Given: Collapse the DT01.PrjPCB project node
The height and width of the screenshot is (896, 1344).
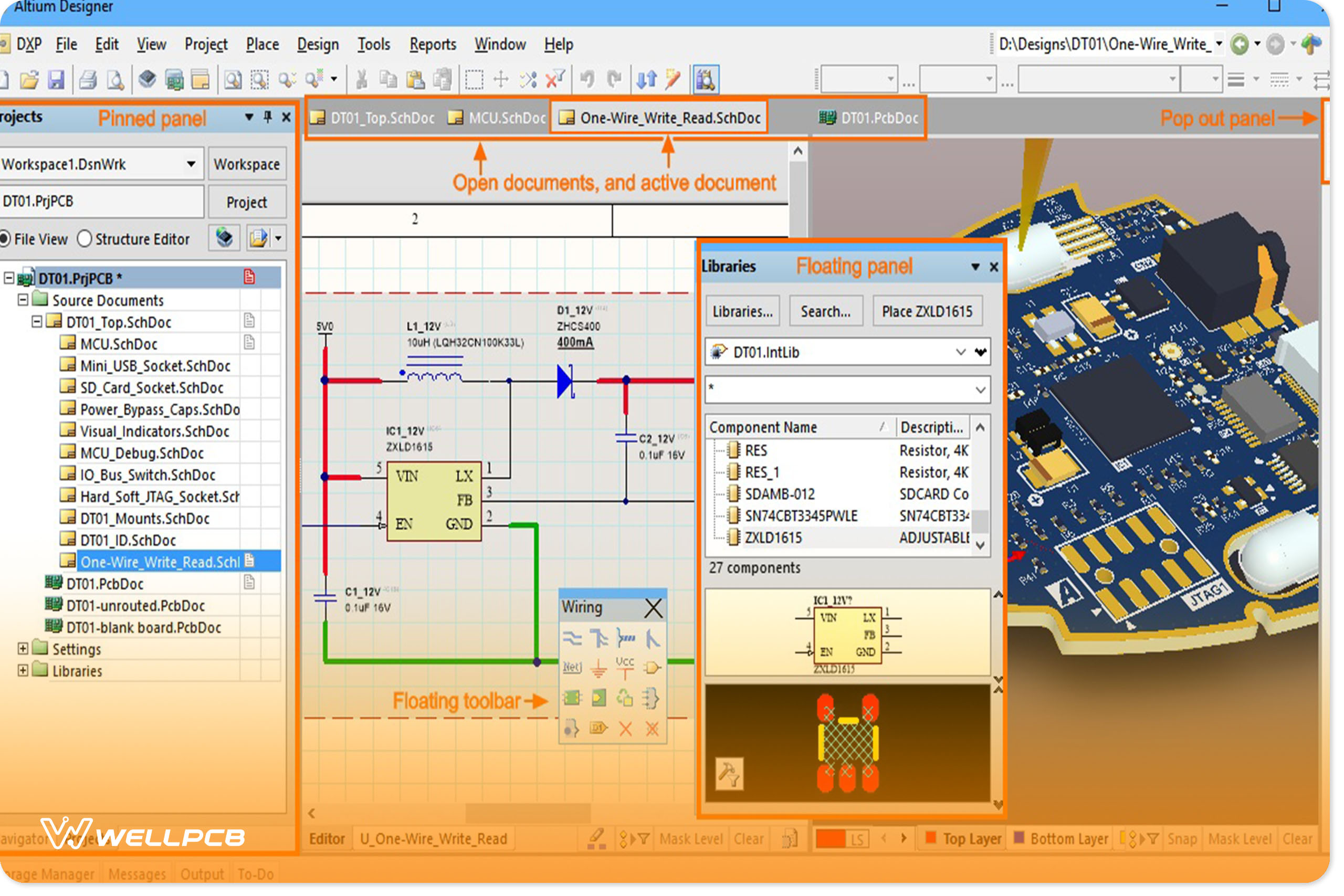Looking at the screenshot, I should [x=9, y=279].
